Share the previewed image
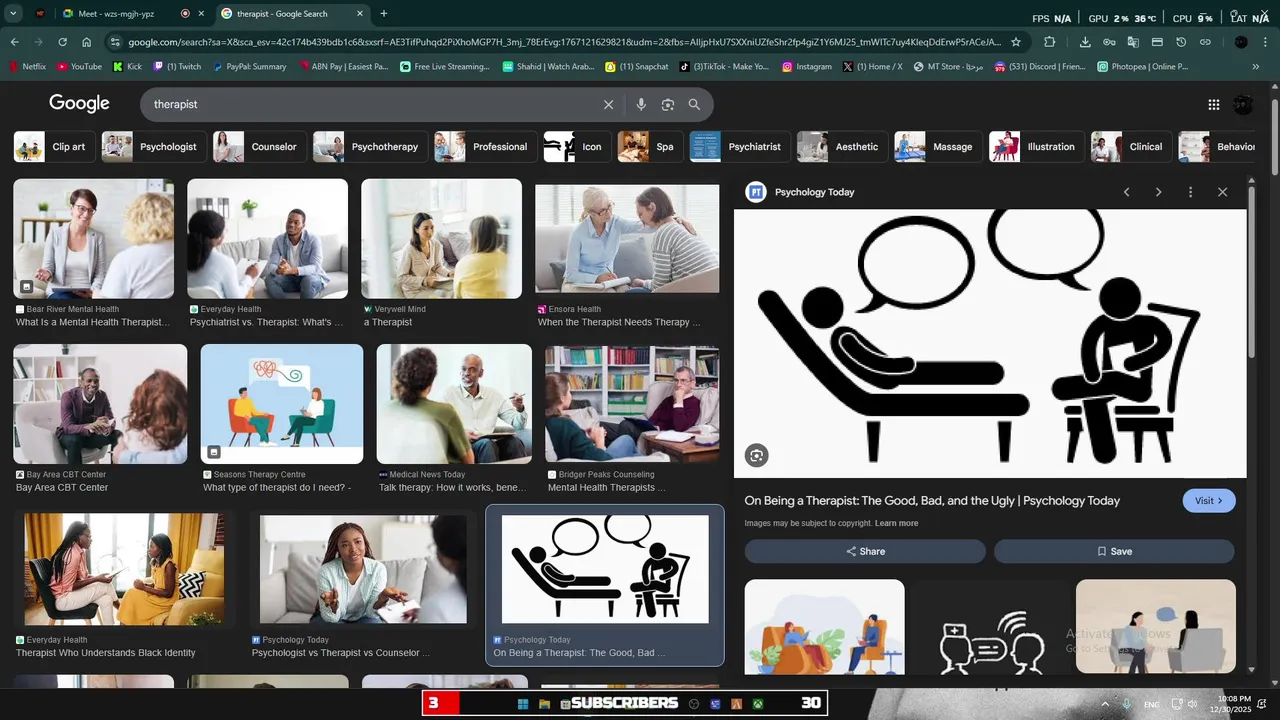This screenshot has height=720, width=1280. click(x=865, y=551)
